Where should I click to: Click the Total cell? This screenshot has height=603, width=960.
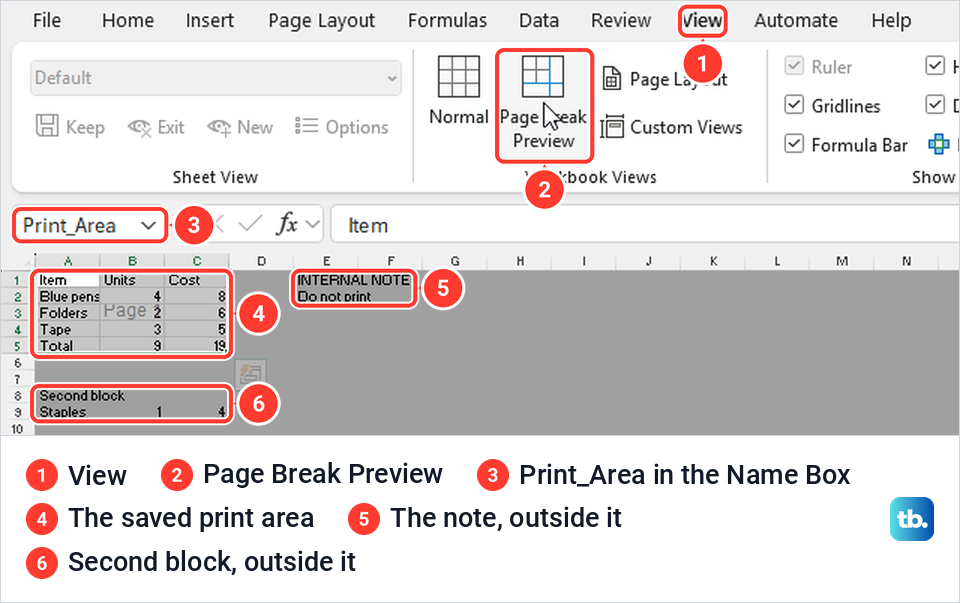pyautogui.click(x=68, y=346)
